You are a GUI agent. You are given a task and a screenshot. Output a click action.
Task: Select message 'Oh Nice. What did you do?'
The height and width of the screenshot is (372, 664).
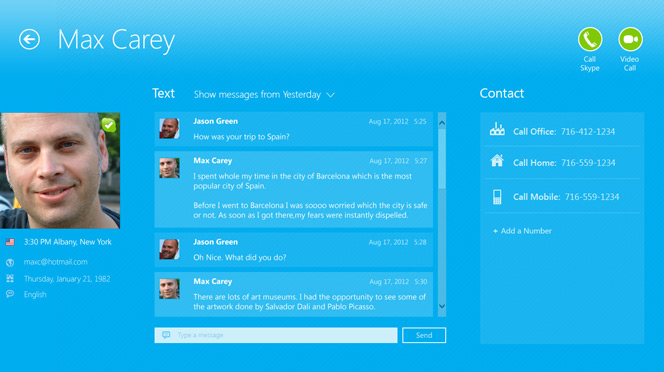point(293,250)
